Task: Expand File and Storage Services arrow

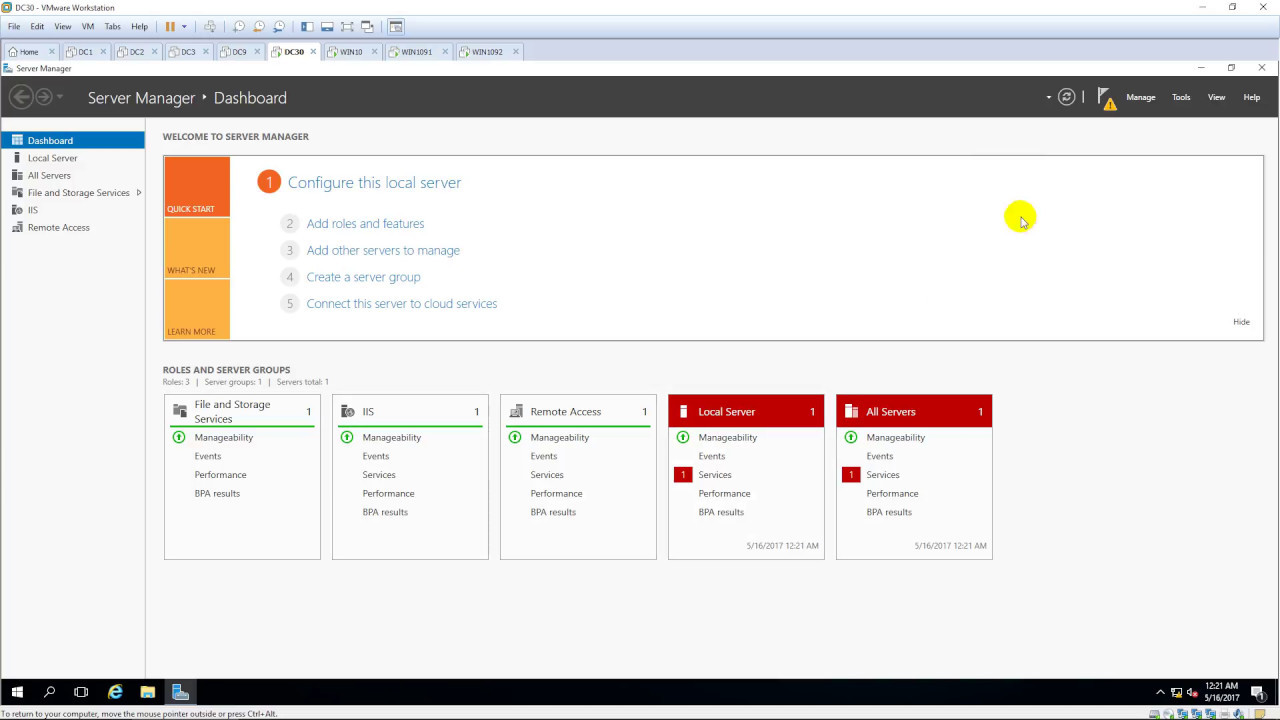Action: pyautogui.click(x=138, y=192)
